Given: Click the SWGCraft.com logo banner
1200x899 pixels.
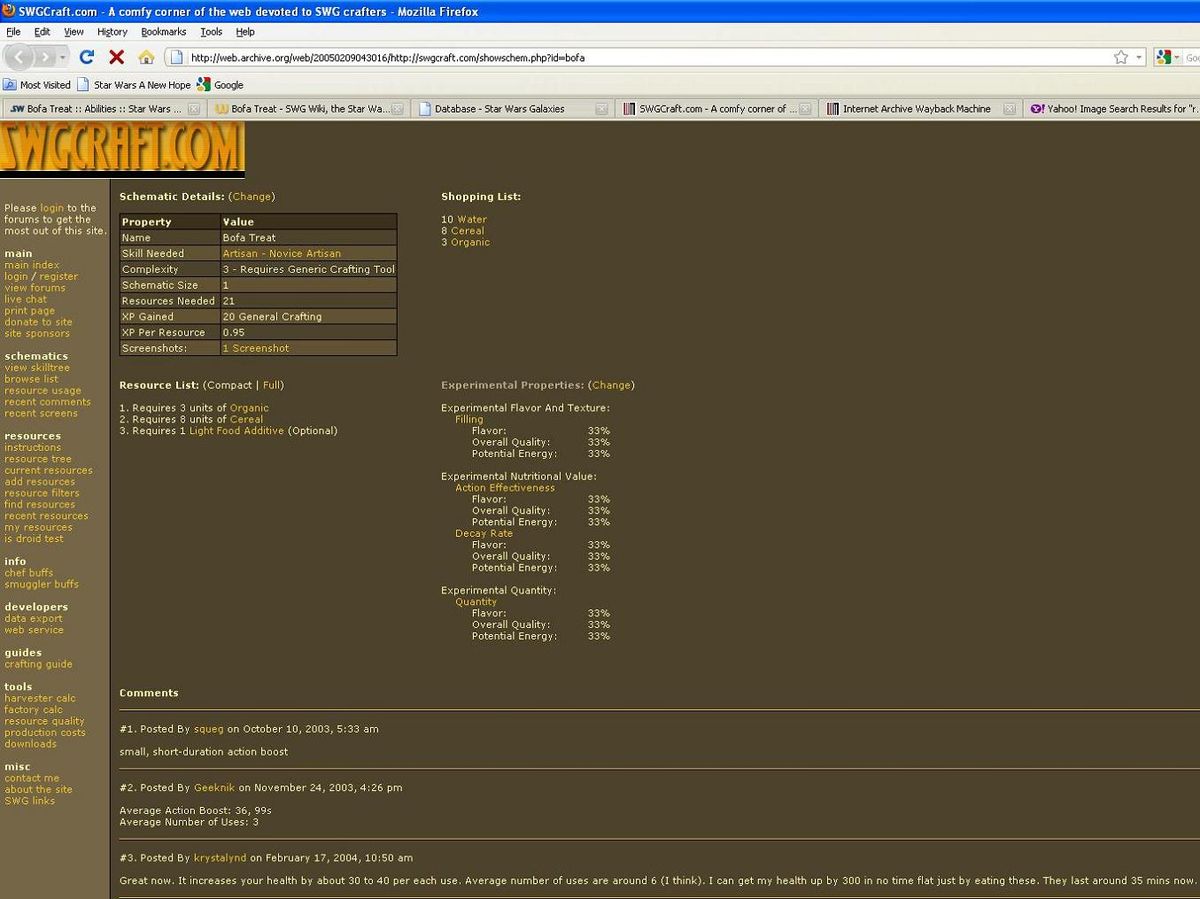Looking at the screenshot, I should pyautogui.click(x=122, y=149).
